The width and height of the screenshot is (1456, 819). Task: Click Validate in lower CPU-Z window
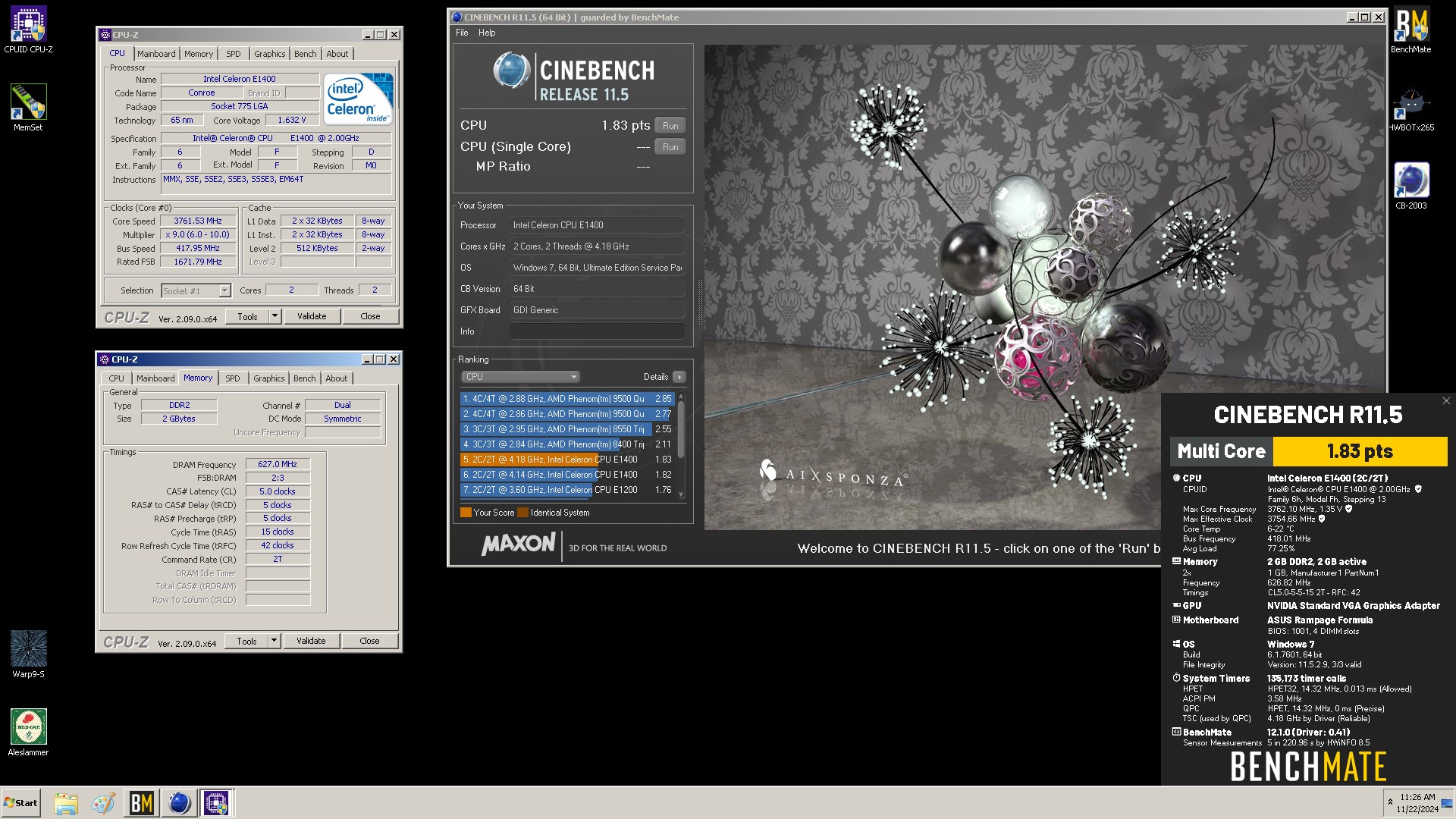tap(311, 641)
